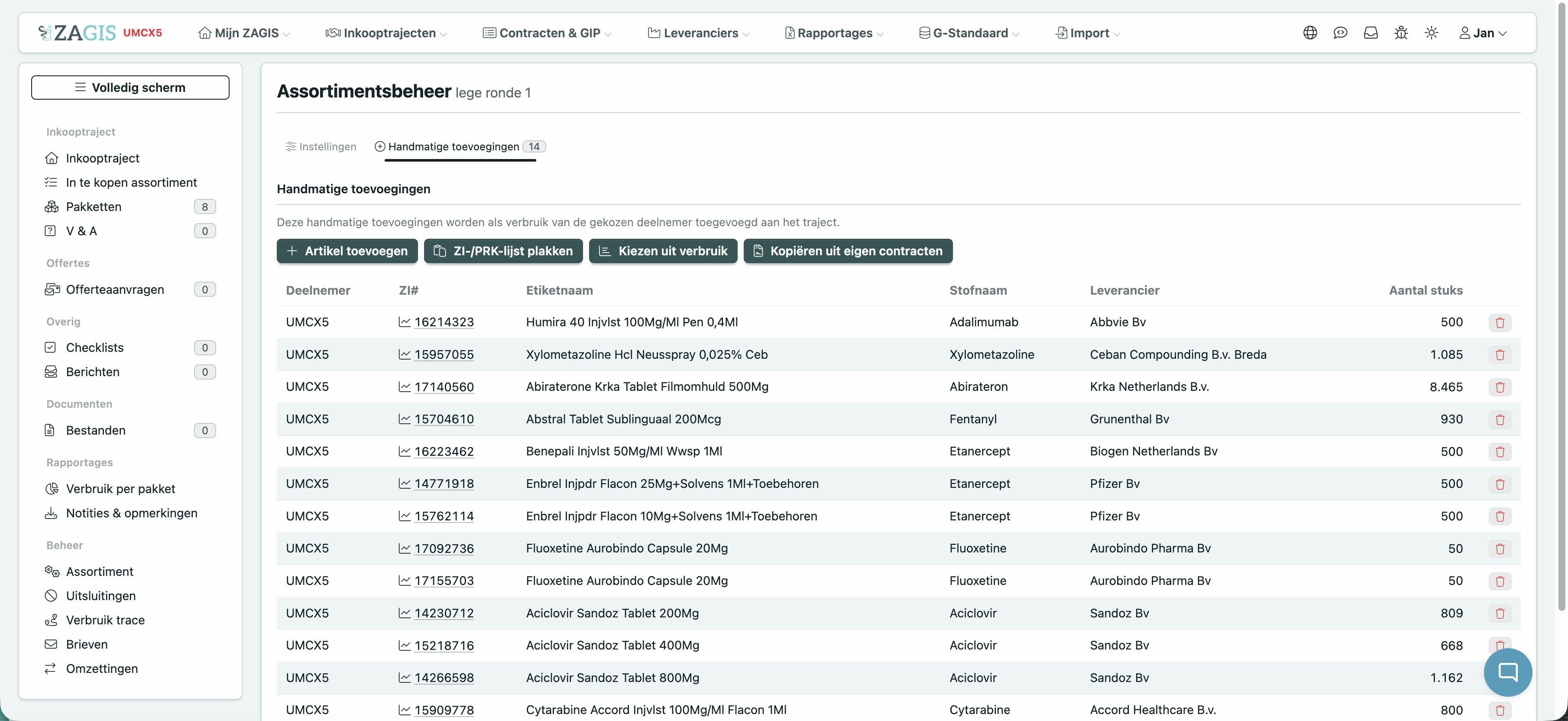Delete the Humira 40 Injvlst row

click(1500, 322)
